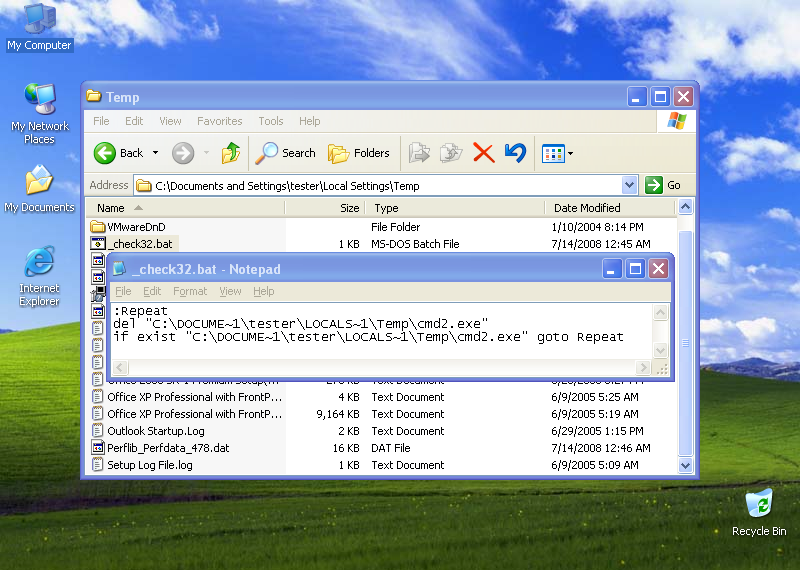This screenshot has height=570, width=800.
Task: Open My Network Places desktop icon
Action: (x=39, y=113)
